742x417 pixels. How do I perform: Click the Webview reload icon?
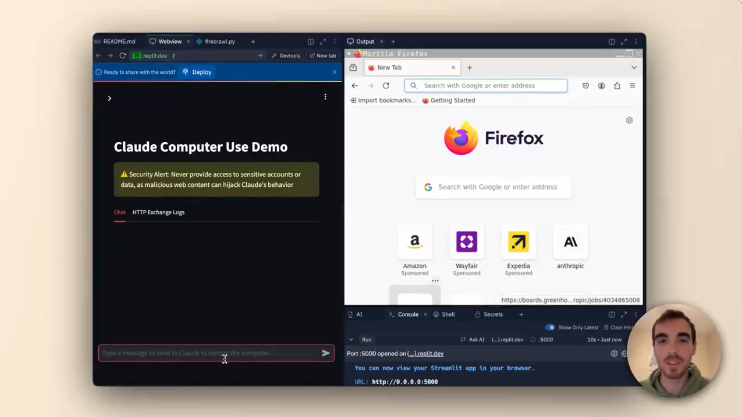tap(123, 56)
